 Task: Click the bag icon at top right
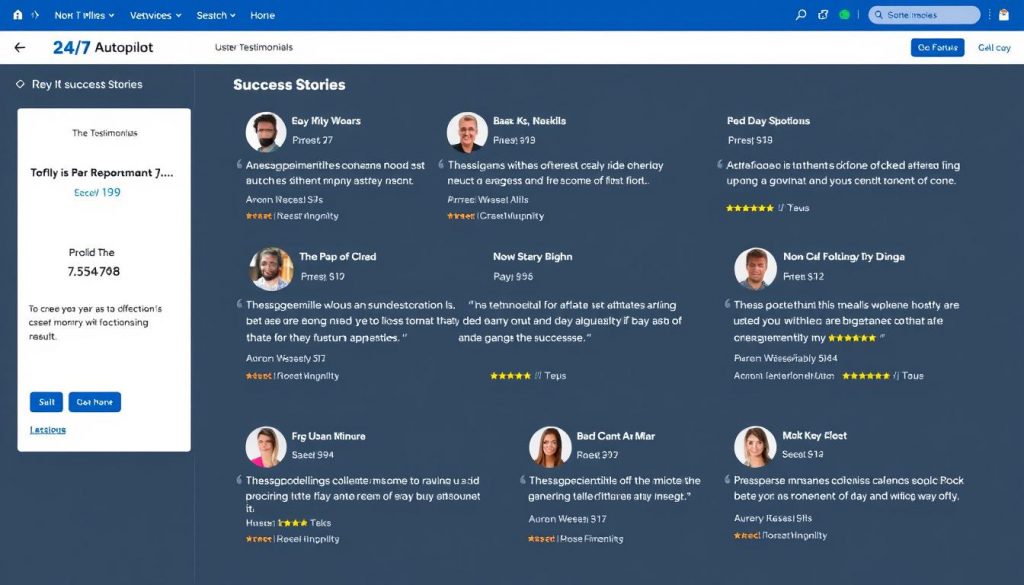click(1003, 15)
